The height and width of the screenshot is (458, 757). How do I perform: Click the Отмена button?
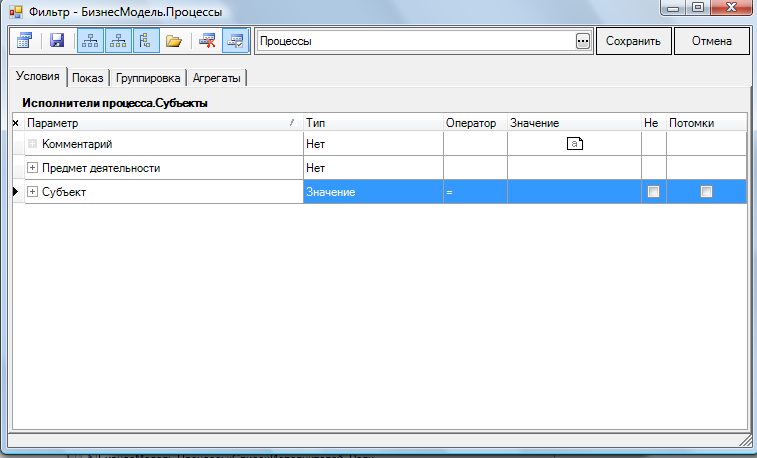point(711,42)
